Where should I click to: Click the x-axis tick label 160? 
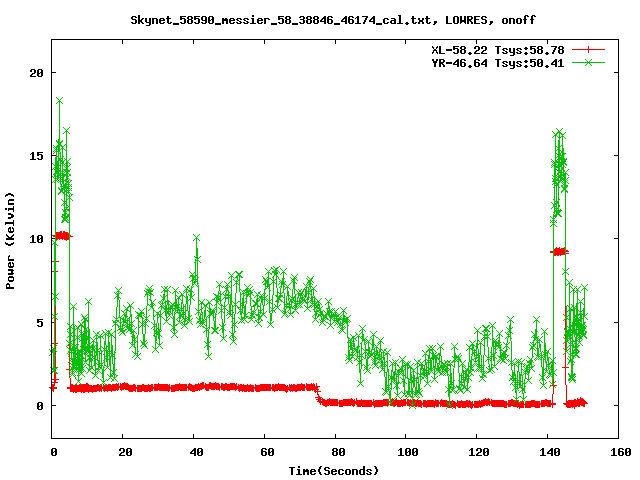621,452
